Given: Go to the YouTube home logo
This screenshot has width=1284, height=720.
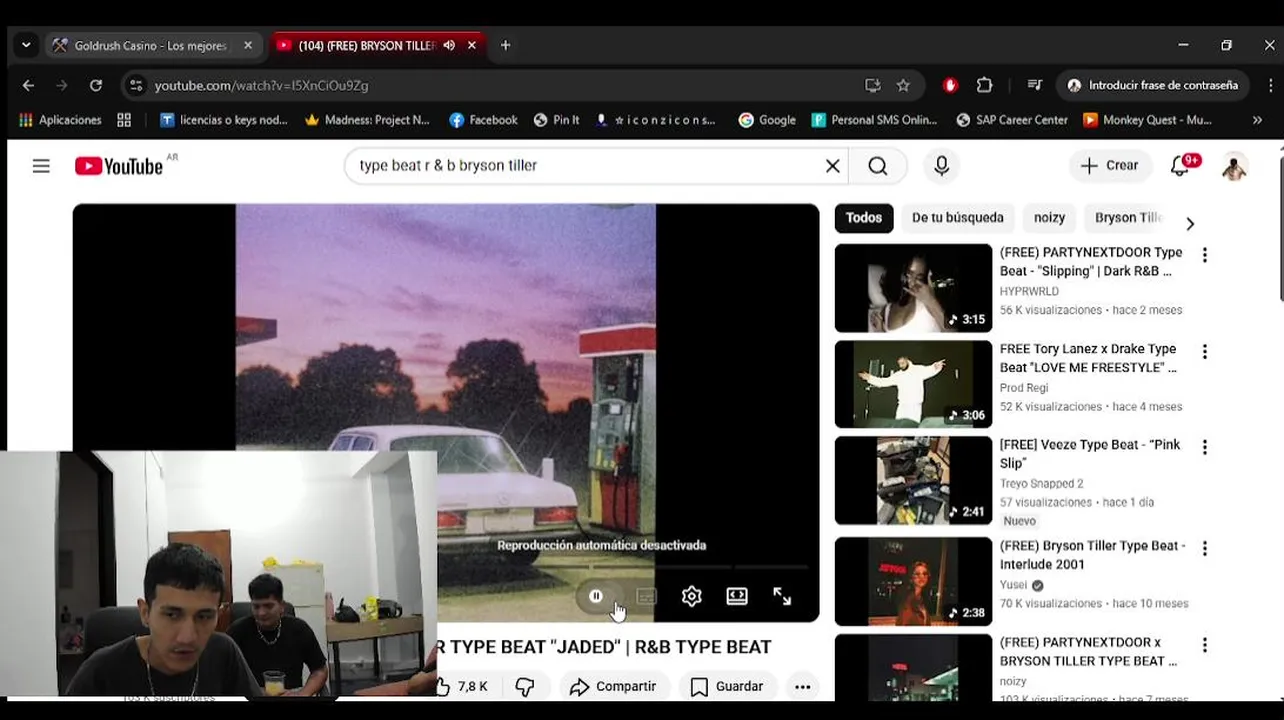Looking at the screenshot, I should (x=119, y=166).
